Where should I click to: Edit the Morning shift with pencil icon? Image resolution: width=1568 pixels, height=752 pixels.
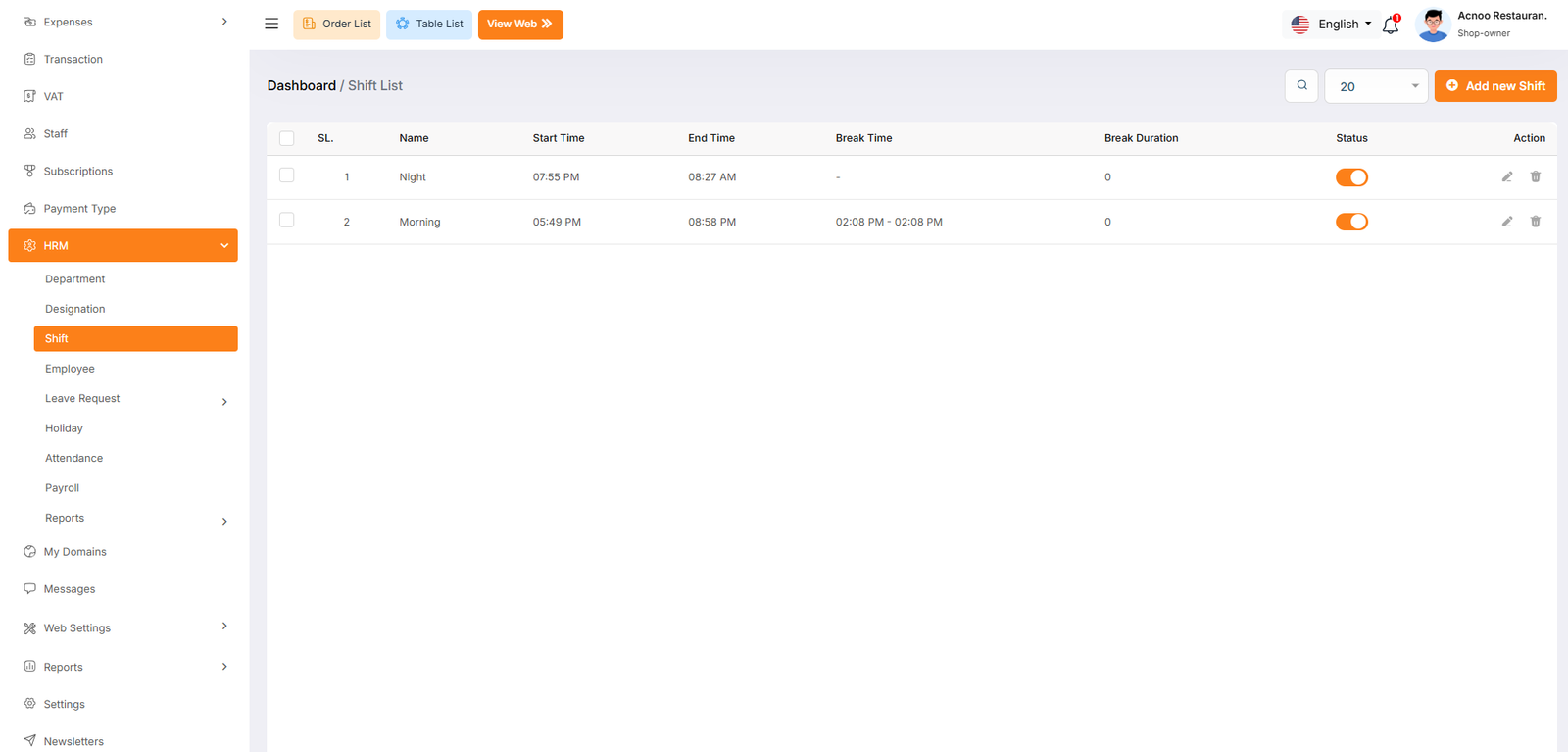(x=1507, y=222)
